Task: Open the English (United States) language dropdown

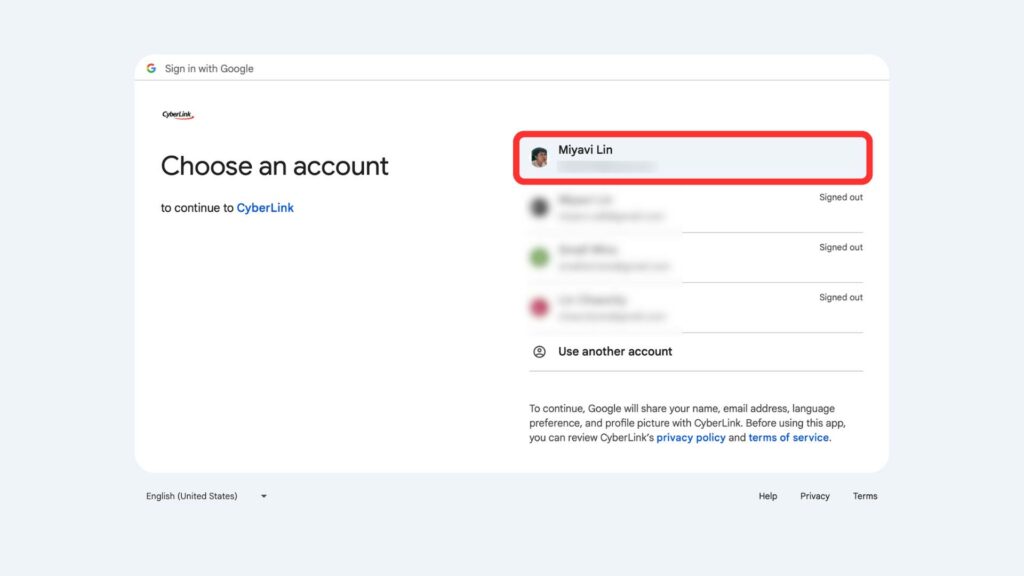Action: pyautogui.click(x=206, y=496)
